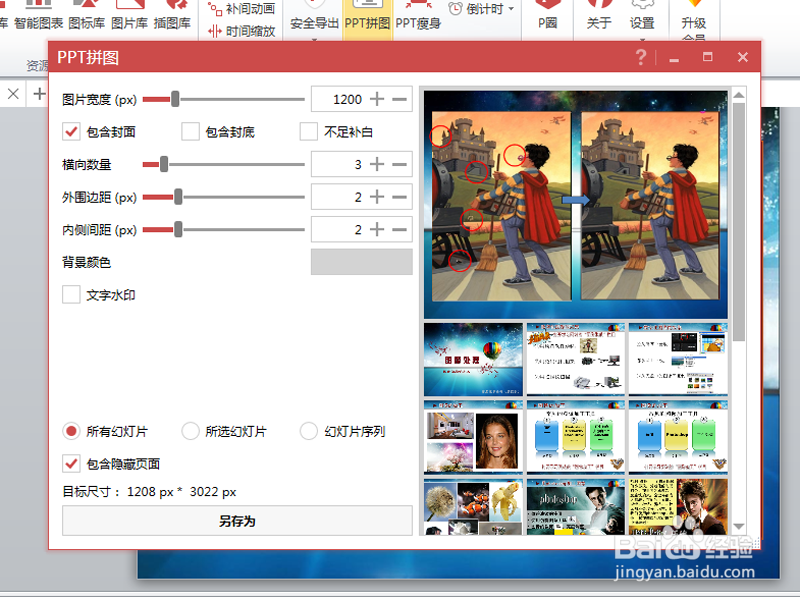Click the preview vertical scrollbar thumb

tap(739, 222)
